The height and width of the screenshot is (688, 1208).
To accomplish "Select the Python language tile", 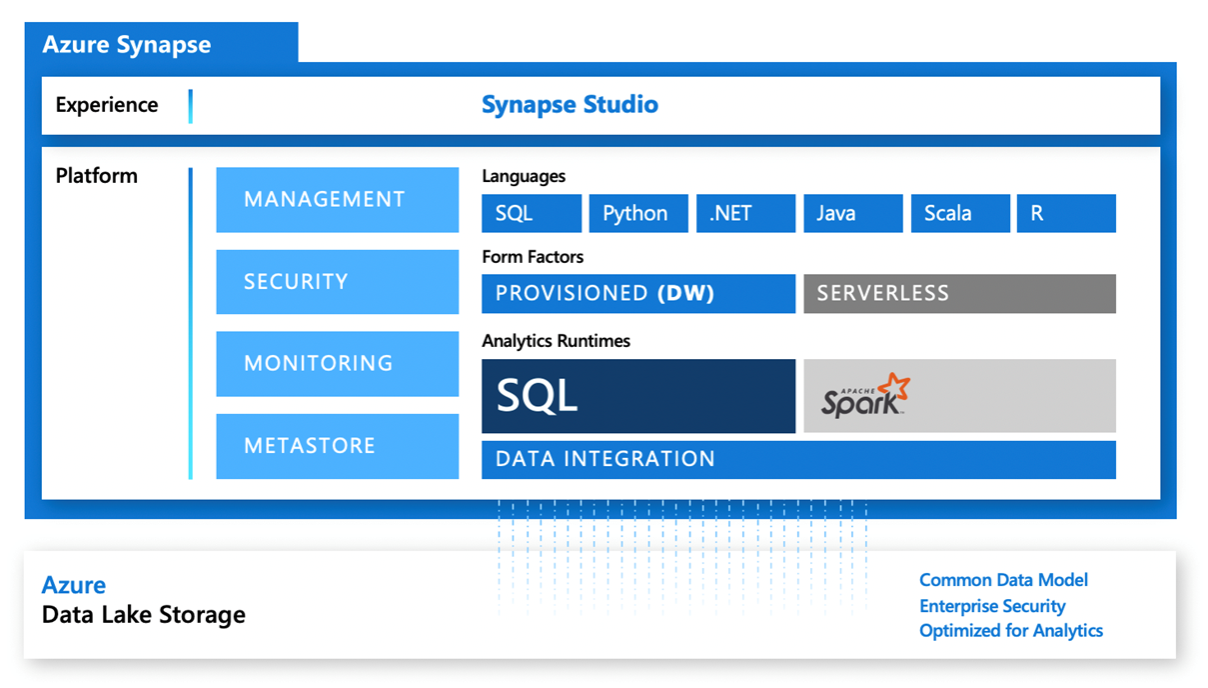I will click(637, 213).
